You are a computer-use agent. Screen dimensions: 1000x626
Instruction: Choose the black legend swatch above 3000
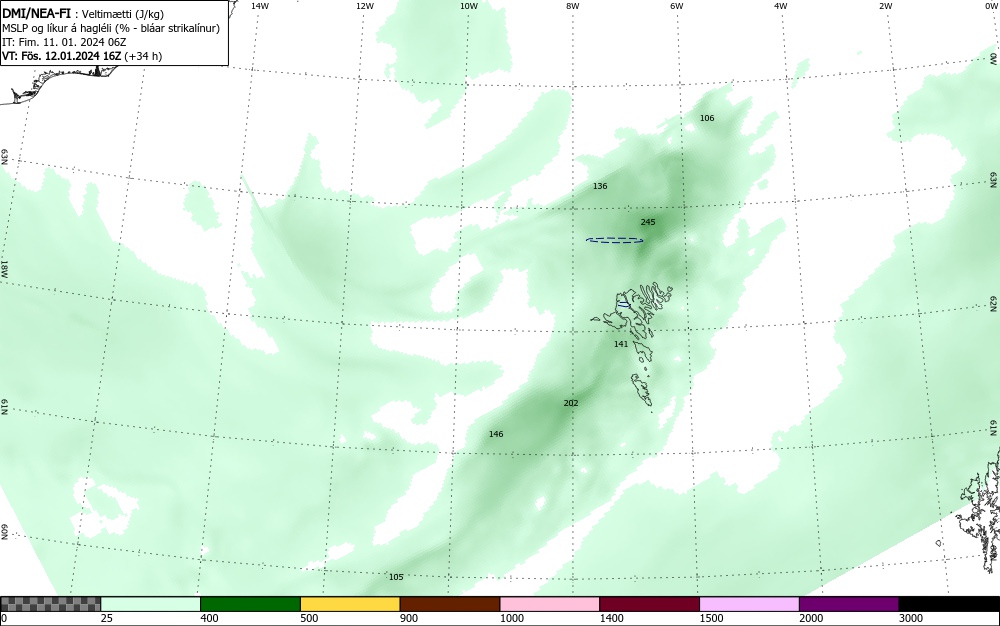(949, 604)
